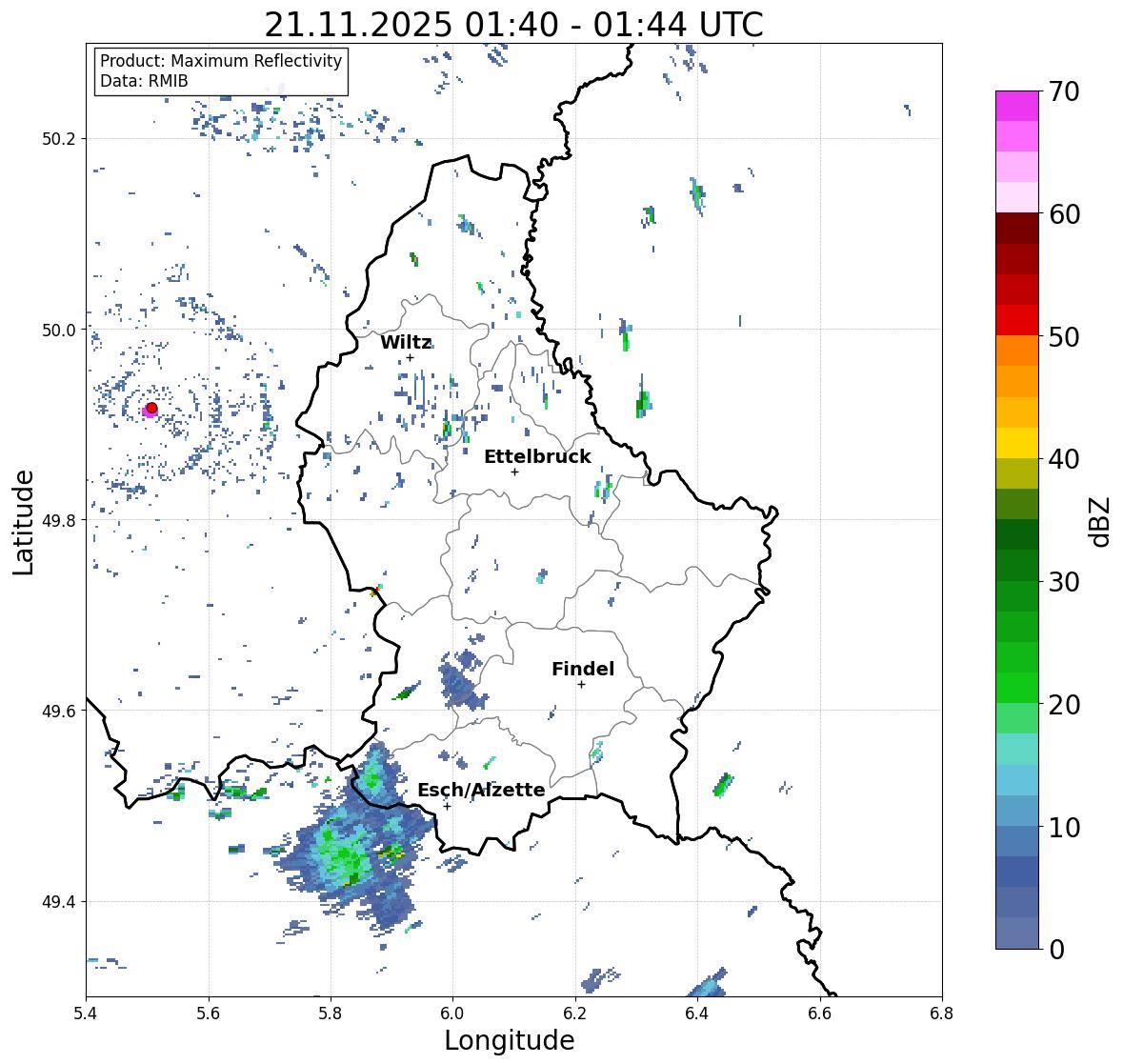The height and width of the screenshot is (1064, 1123).
Task: Click the 'Data: RMIB' legend line
Action: [x=144, y=81]
